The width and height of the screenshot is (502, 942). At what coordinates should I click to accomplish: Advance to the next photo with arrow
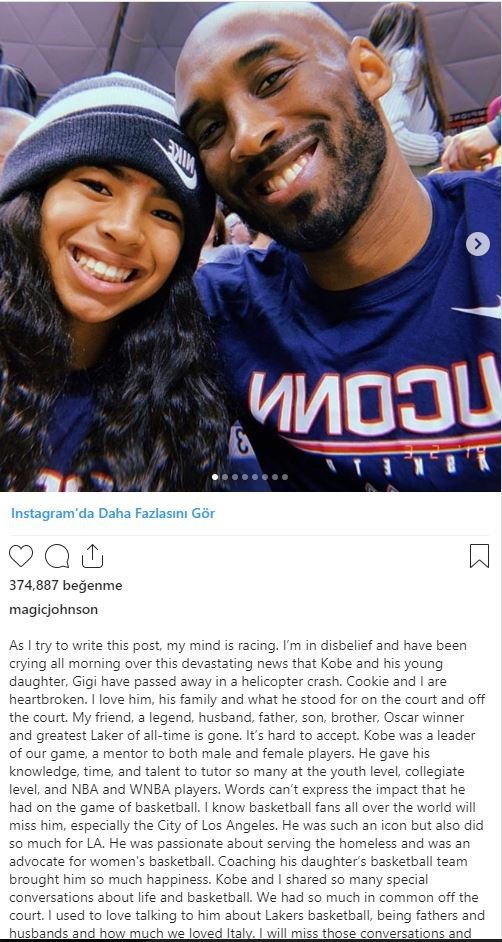pos(478,244)
